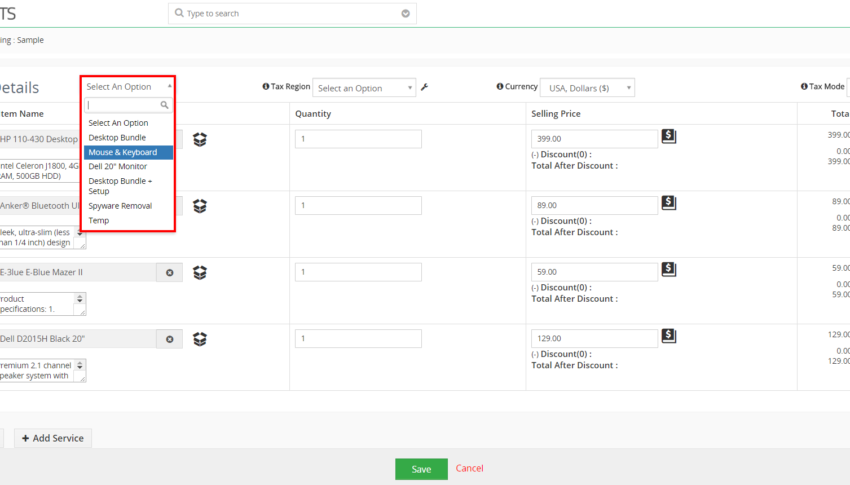Click the Currency info icon
Viewport: 850px width, 485px height.
click(500, 86)
